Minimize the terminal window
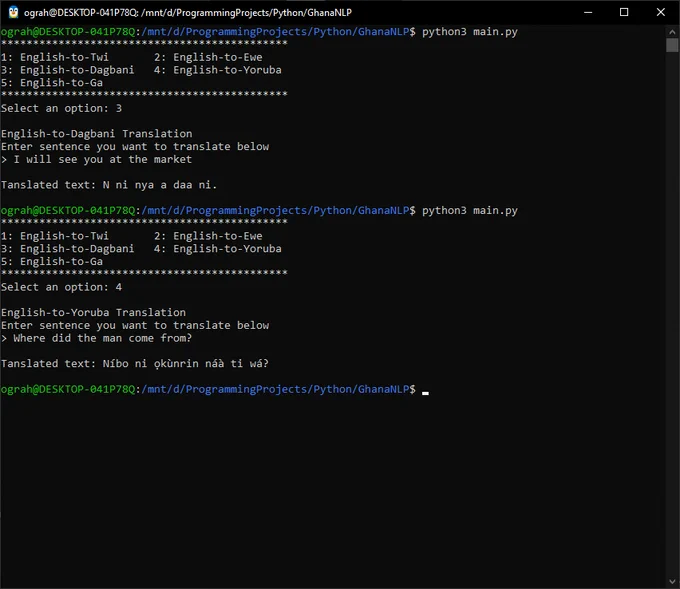This screenshot has height=589, width=680. pos(588,12)
